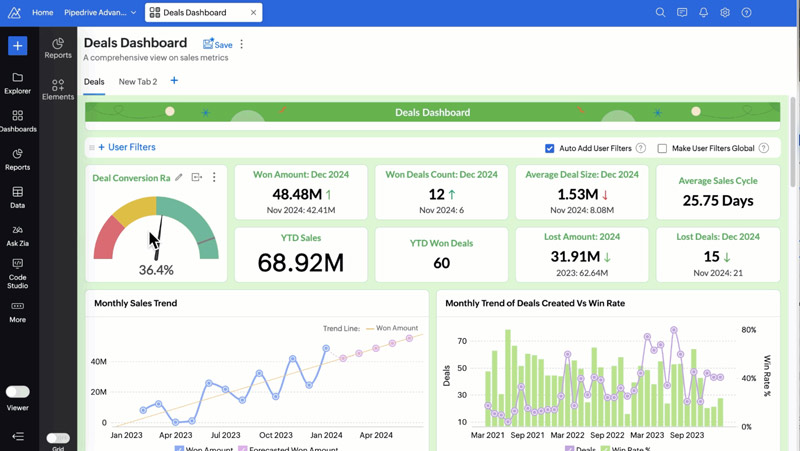The width and height of the screenshot is (800, 451).
Task: Open the three-dot menu beside Save
Action: tap(242, 44)
